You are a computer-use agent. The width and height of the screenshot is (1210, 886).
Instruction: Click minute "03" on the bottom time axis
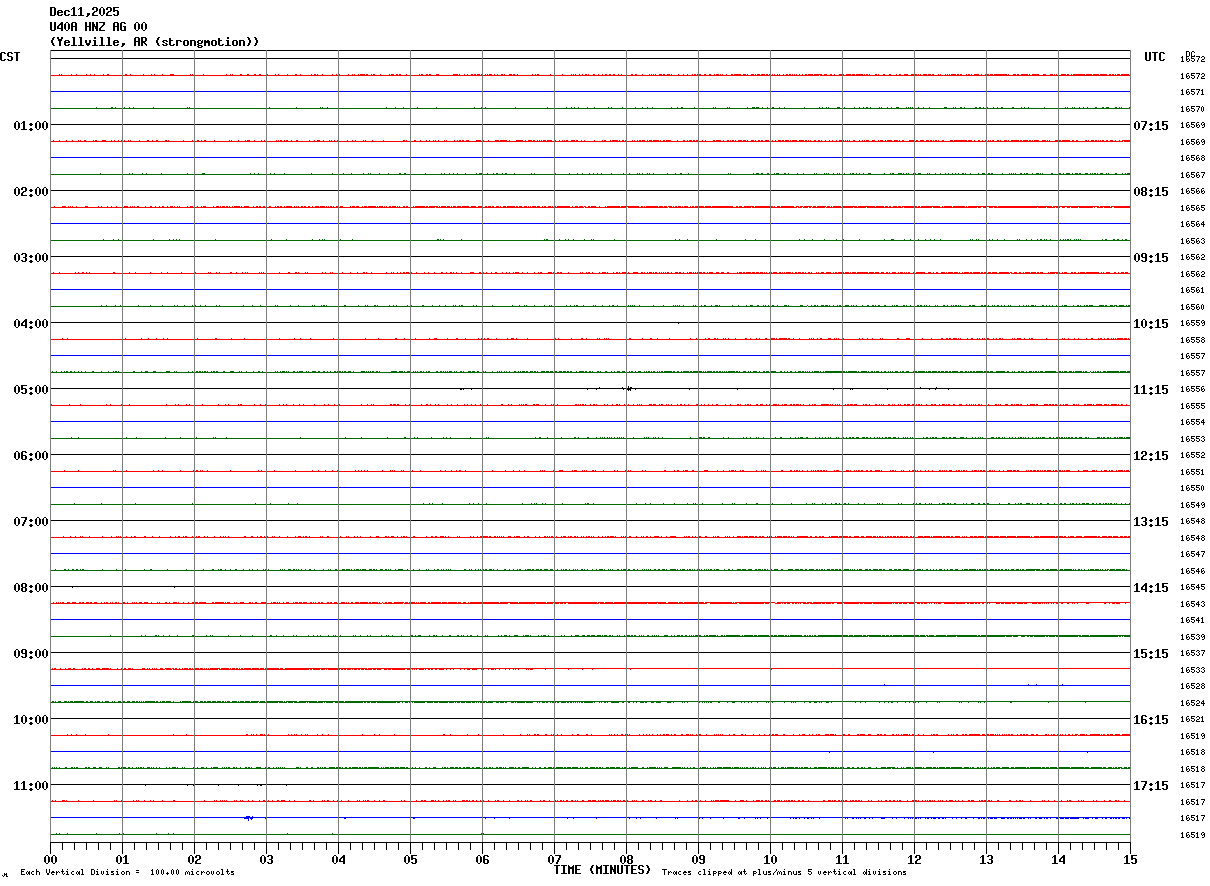[x=266, y=859]
